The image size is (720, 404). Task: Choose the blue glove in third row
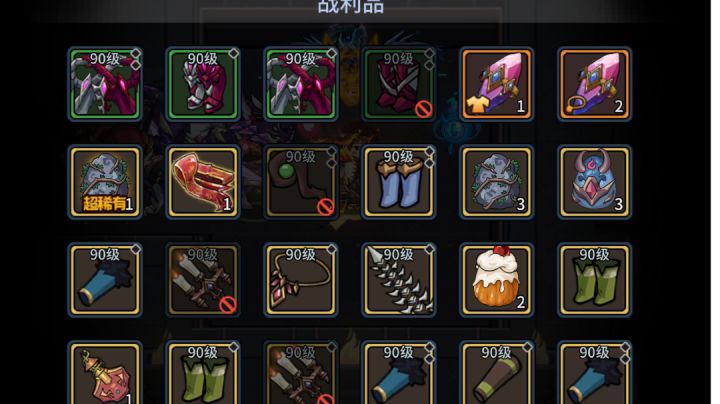tap(105, 280)
